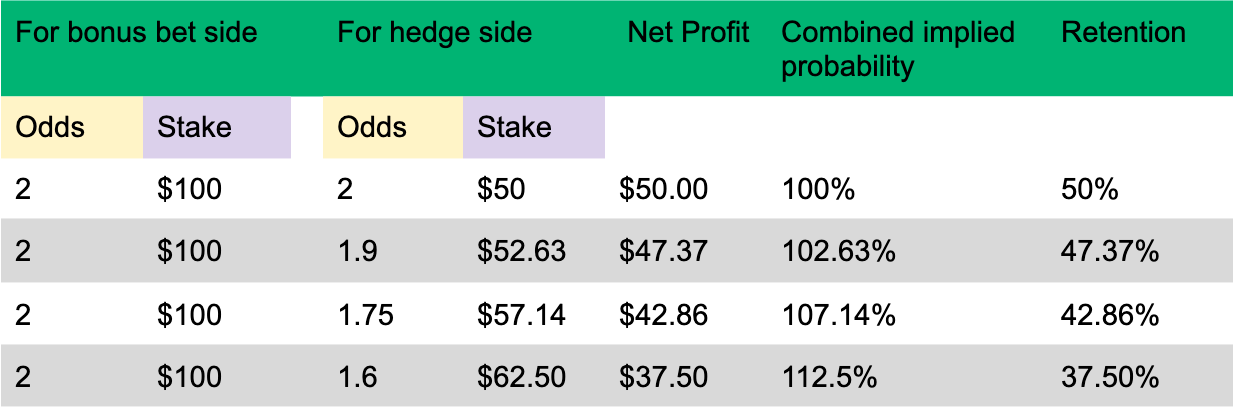The image size is (1233, 407).
Task: Click the $57.14 hedge stake cell
Action: (x=521, y=316)
